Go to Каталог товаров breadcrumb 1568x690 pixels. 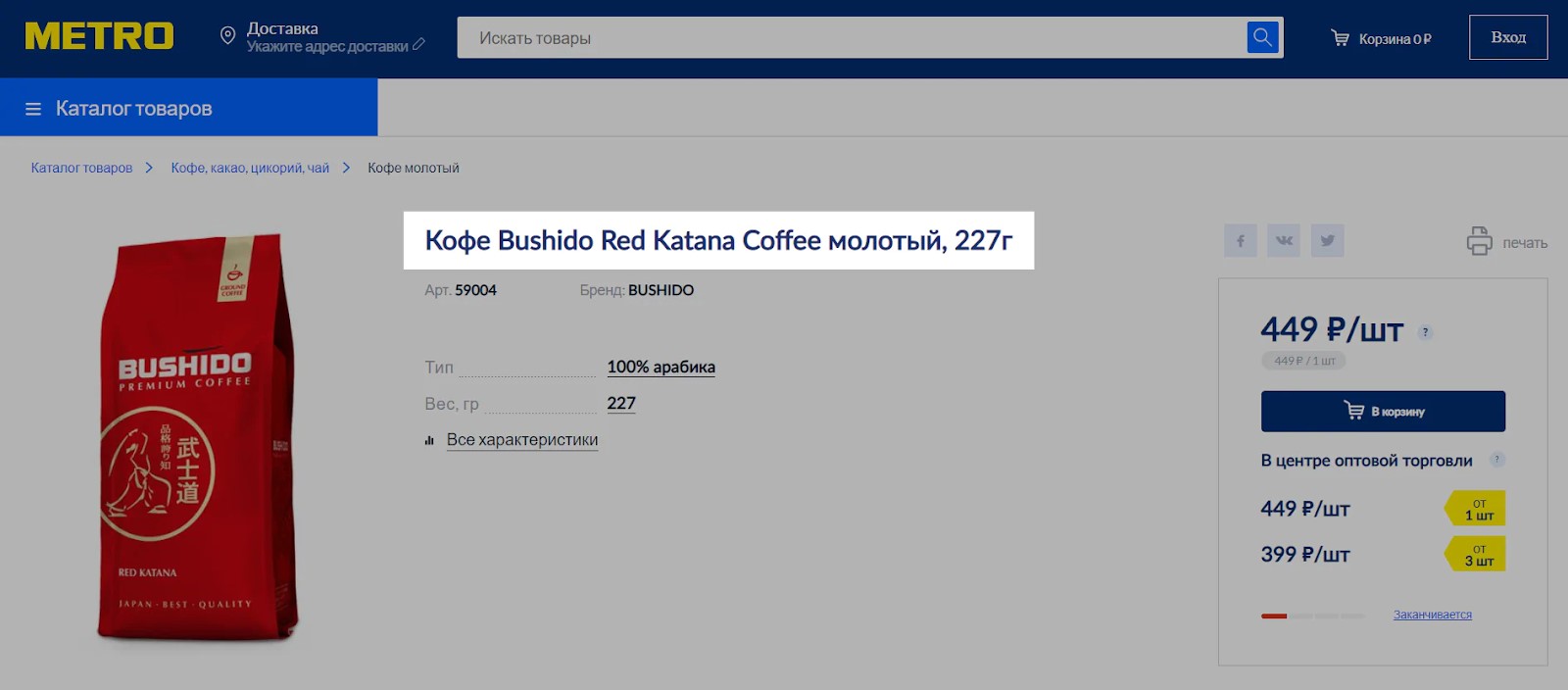81,168
